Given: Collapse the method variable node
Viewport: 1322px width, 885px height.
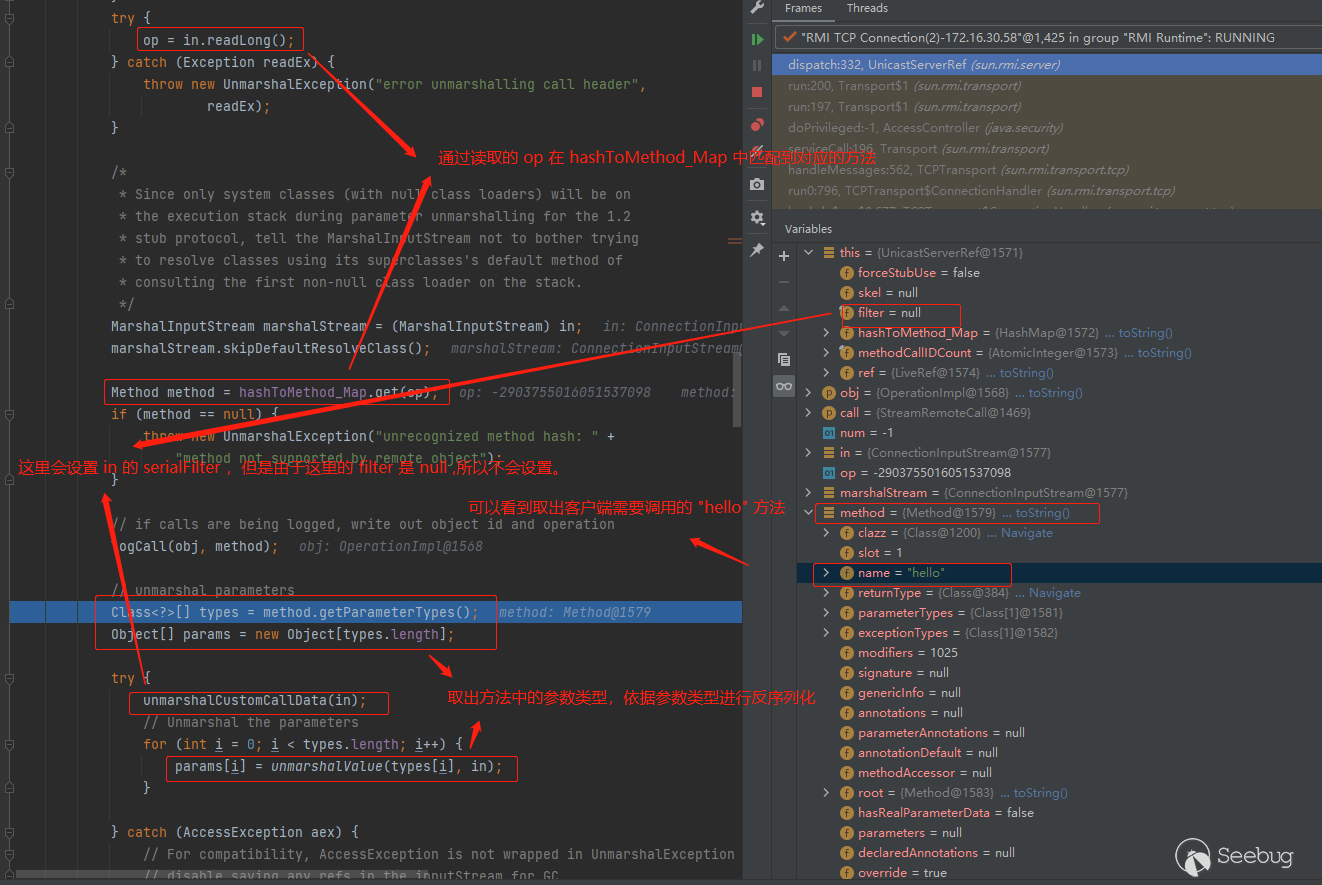Looking at the screenshot, I should (808, 513).
